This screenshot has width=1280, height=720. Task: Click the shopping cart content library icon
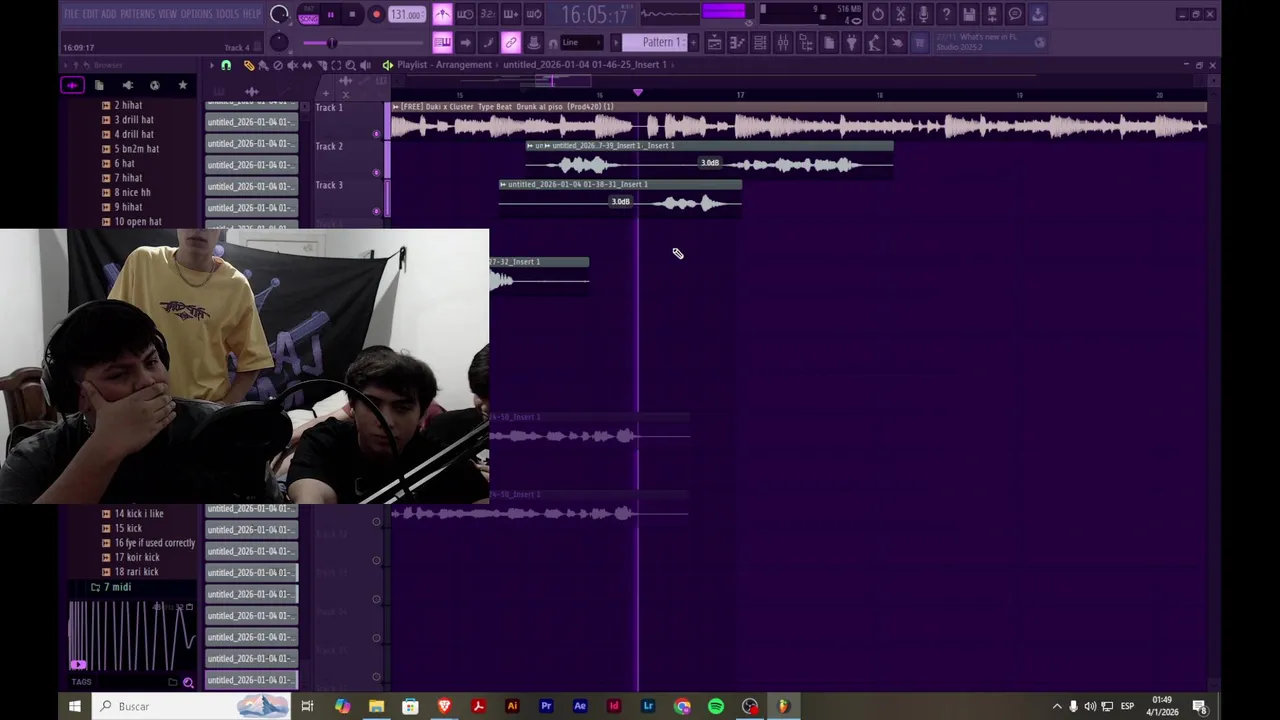coord(919,42)
